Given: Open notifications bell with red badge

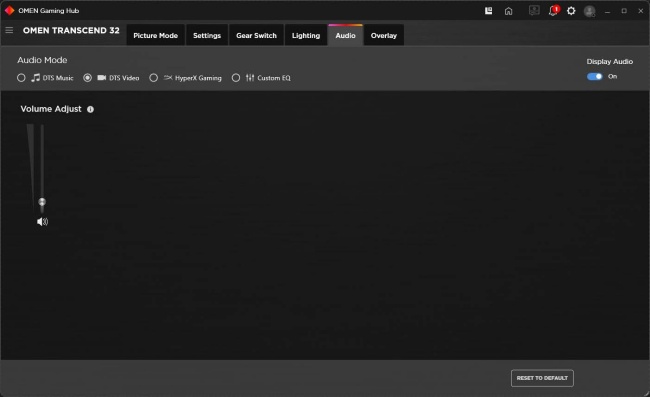Looking at the screenshot, I should [x=553, y=10].
